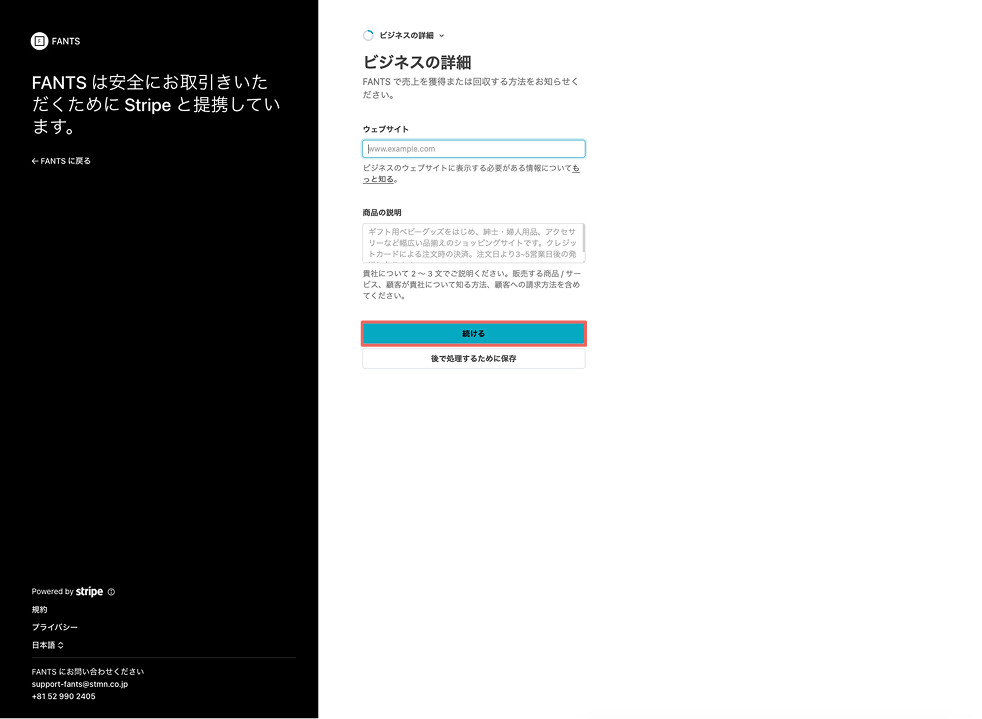Click the FANTS logo icon

(x=39, y=41)
